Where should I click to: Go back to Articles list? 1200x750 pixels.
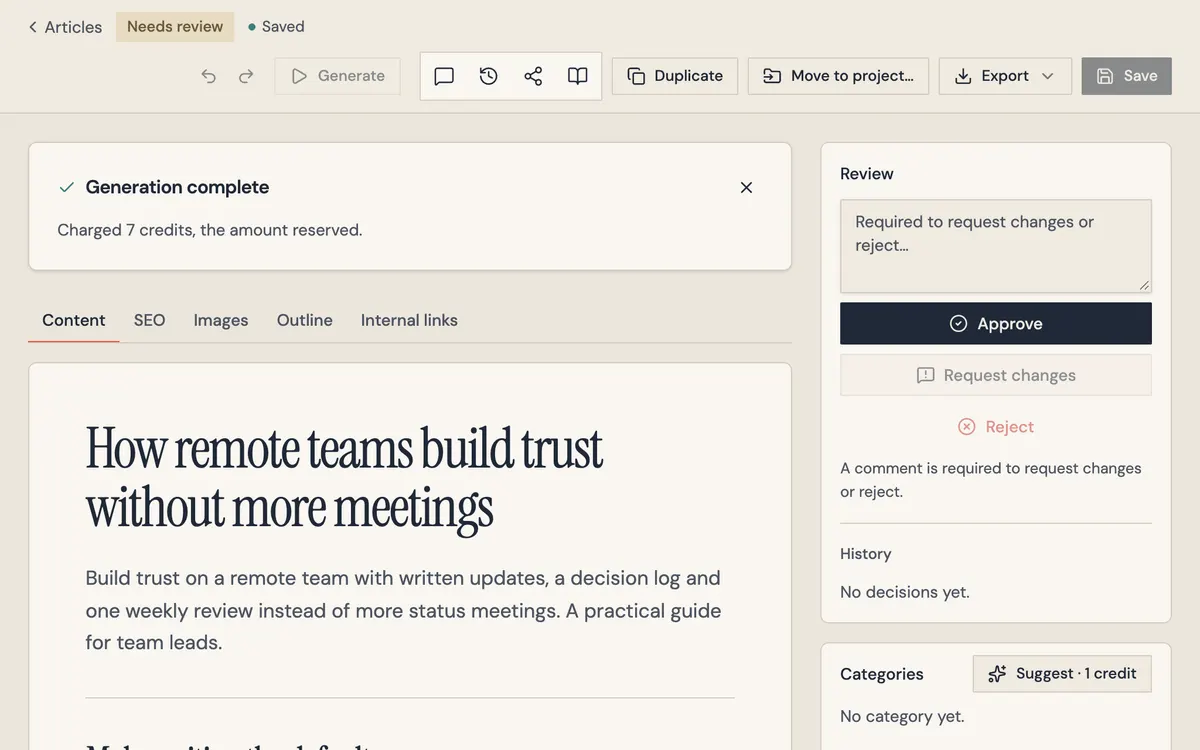pyautogui.click(x=65, y=27)
